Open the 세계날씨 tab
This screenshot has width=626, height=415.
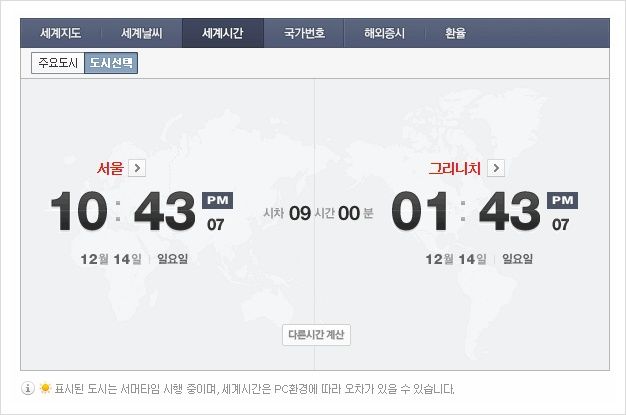142,33
